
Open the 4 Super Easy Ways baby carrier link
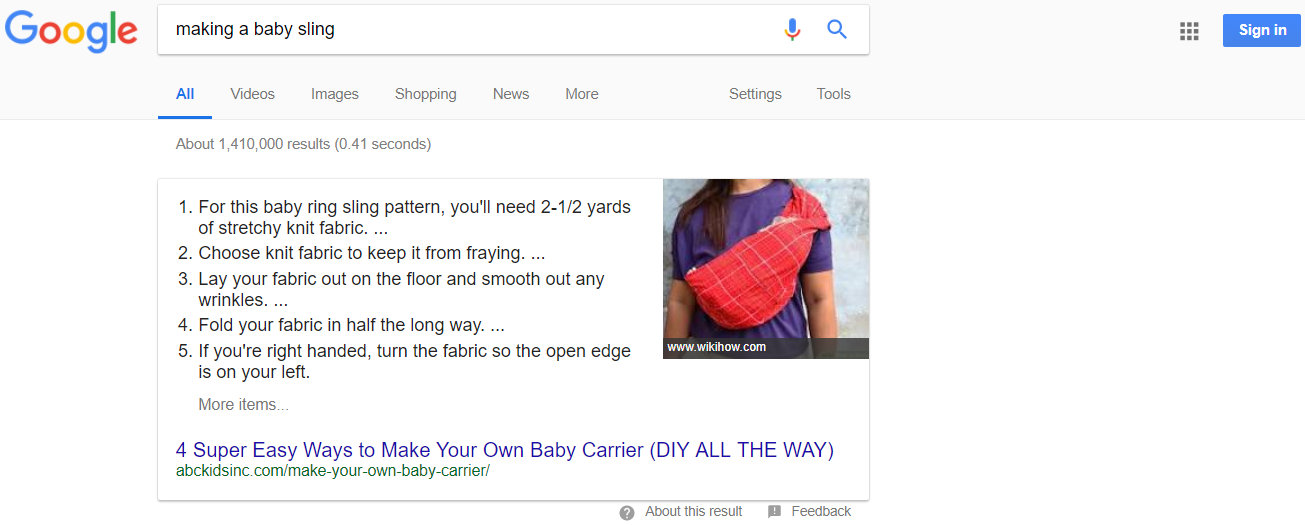504,450
